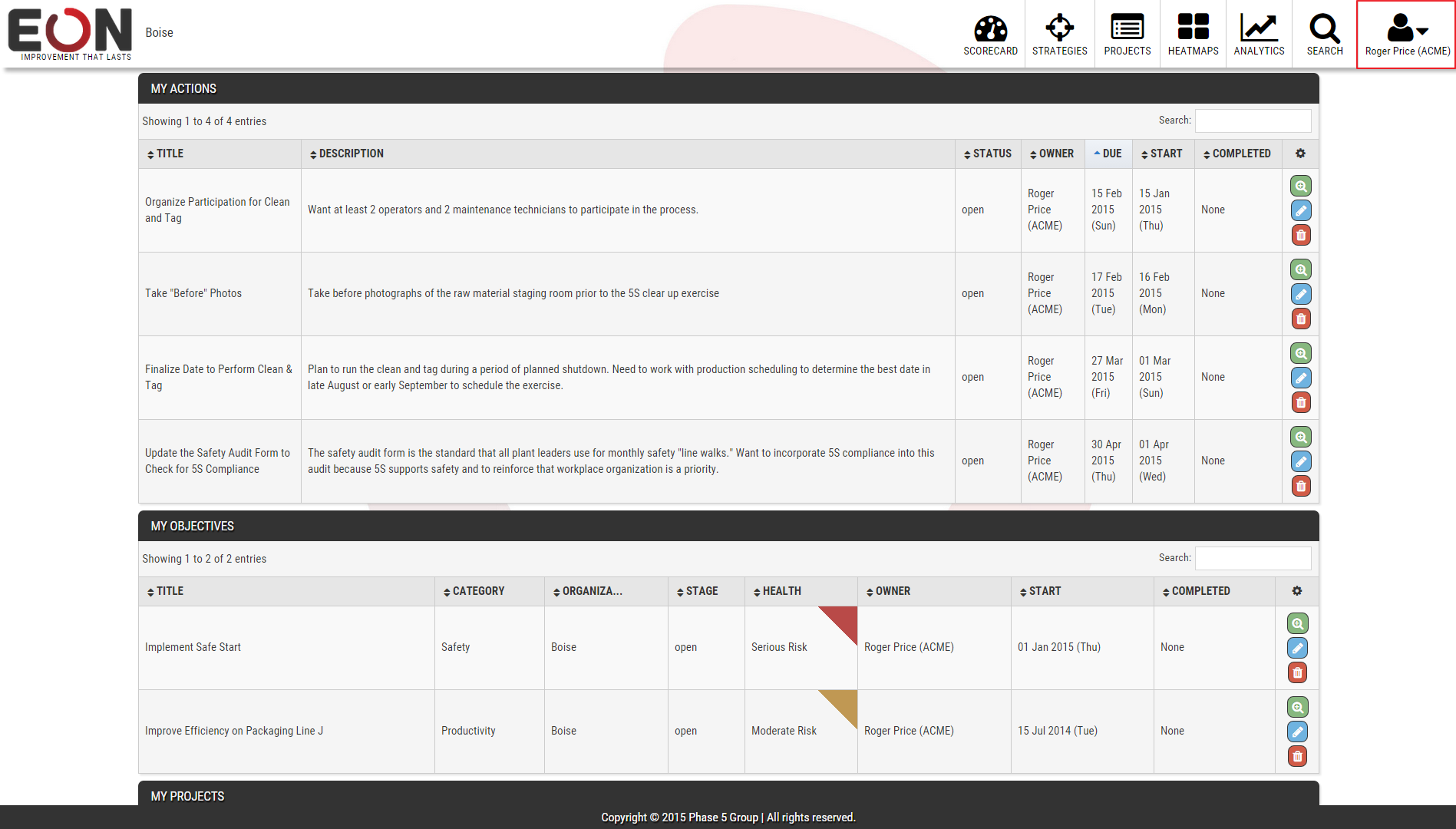
Task: Sort My Actions by Status column
Action: click(x=988, y=154)
